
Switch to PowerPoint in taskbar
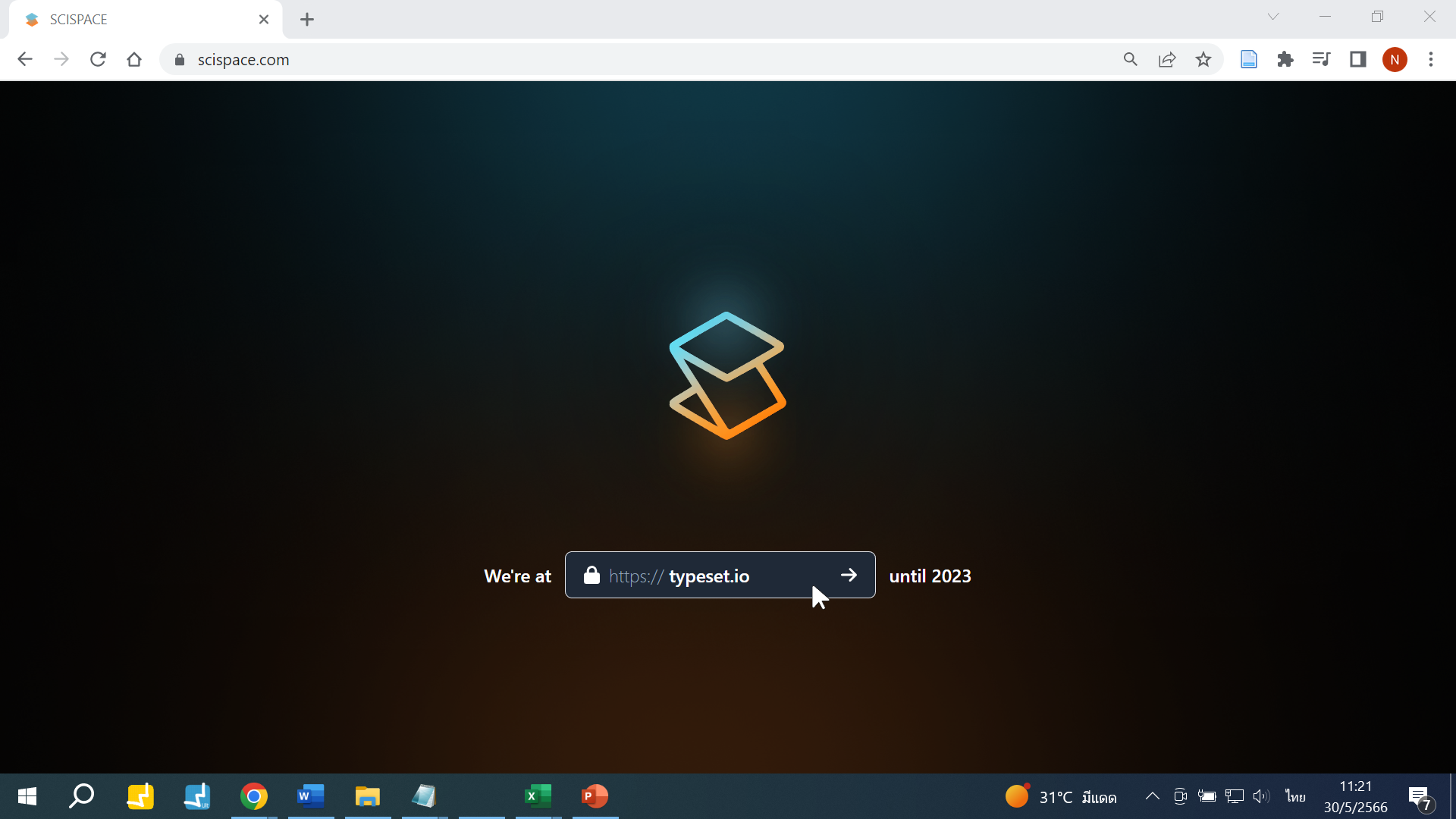[x=595, y=796]
